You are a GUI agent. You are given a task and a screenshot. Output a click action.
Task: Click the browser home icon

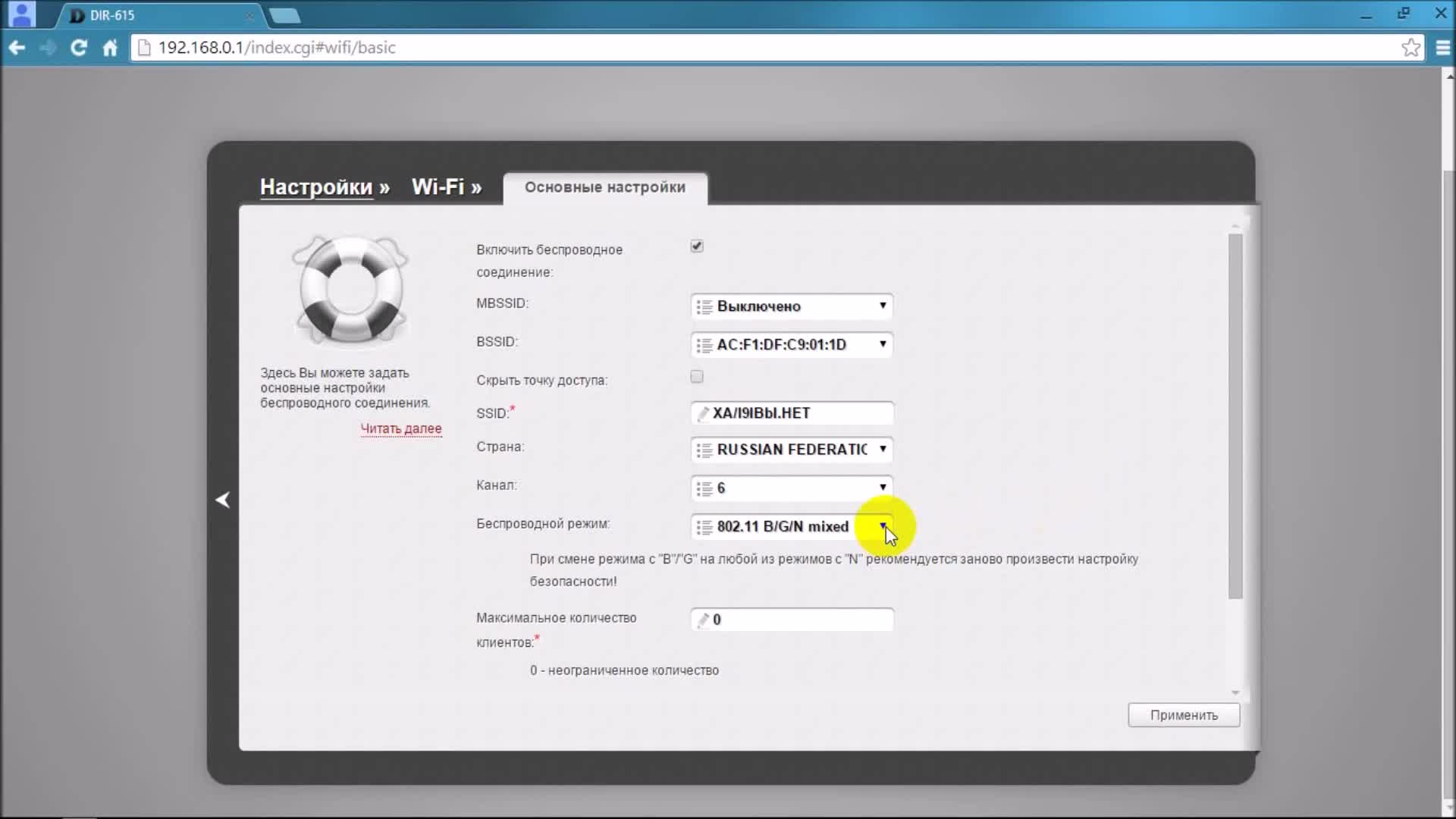[x=110, y=48]
